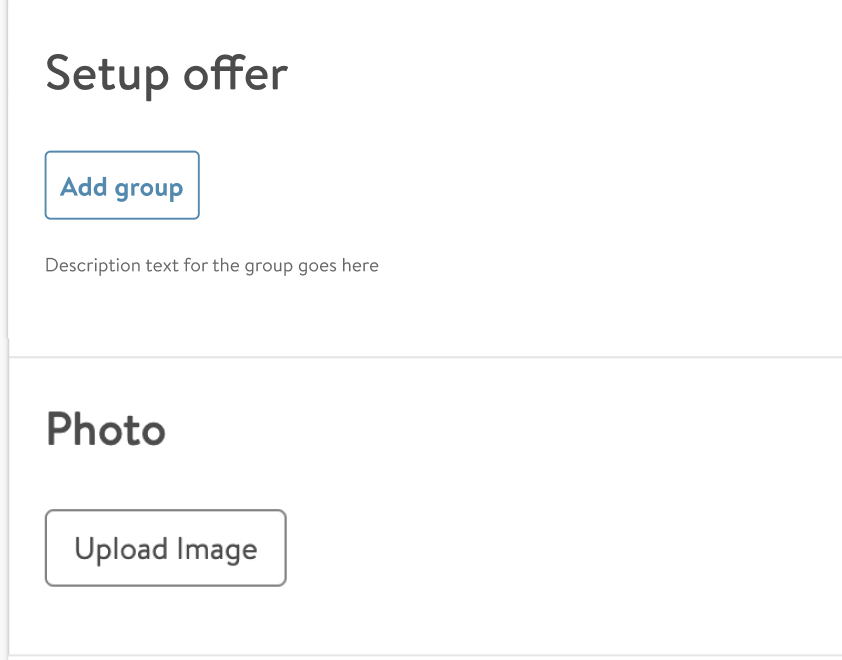This screenshot has height=660, width=842.
Task: Select the description under Add group
Action: [x=211, y=265]
